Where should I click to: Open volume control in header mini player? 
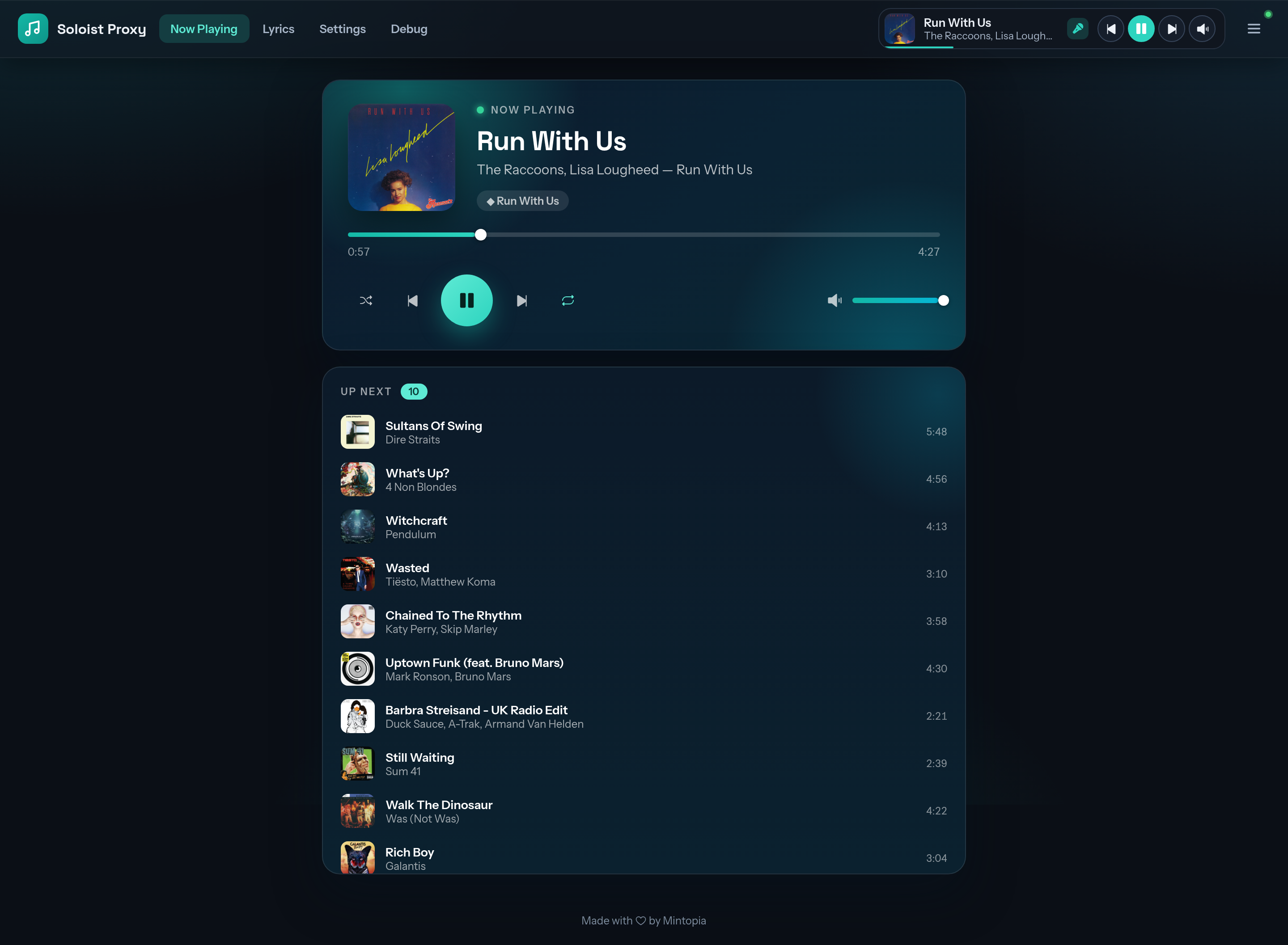coord(1202,29)
